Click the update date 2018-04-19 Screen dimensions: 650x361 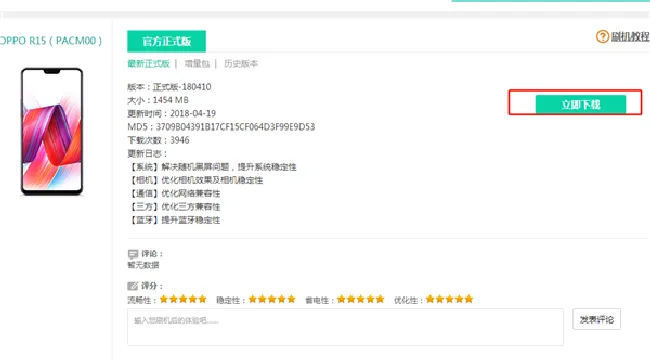click(193, 114)
